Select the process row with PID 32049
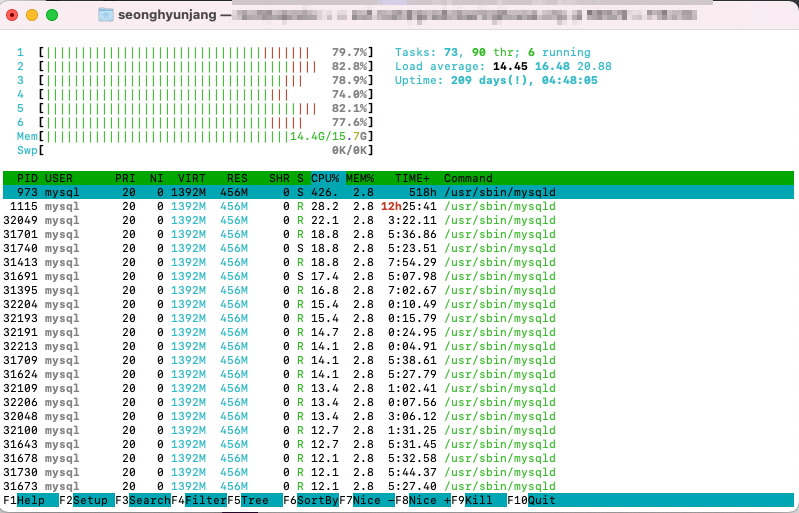The width and height of the screenshot is (799, 513). pyautogui.click(x=398, y=220)
